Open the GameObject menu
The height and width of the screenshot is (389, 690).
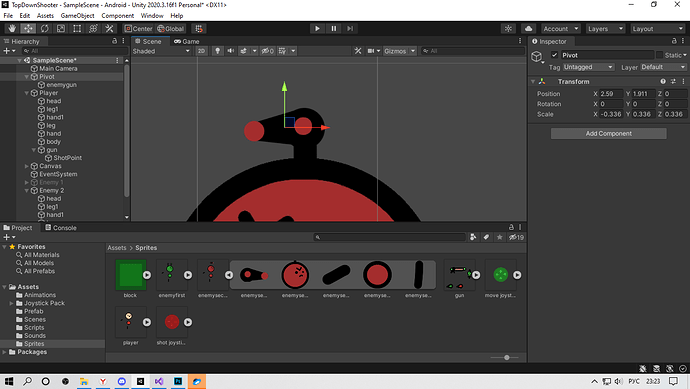[77, 15]
